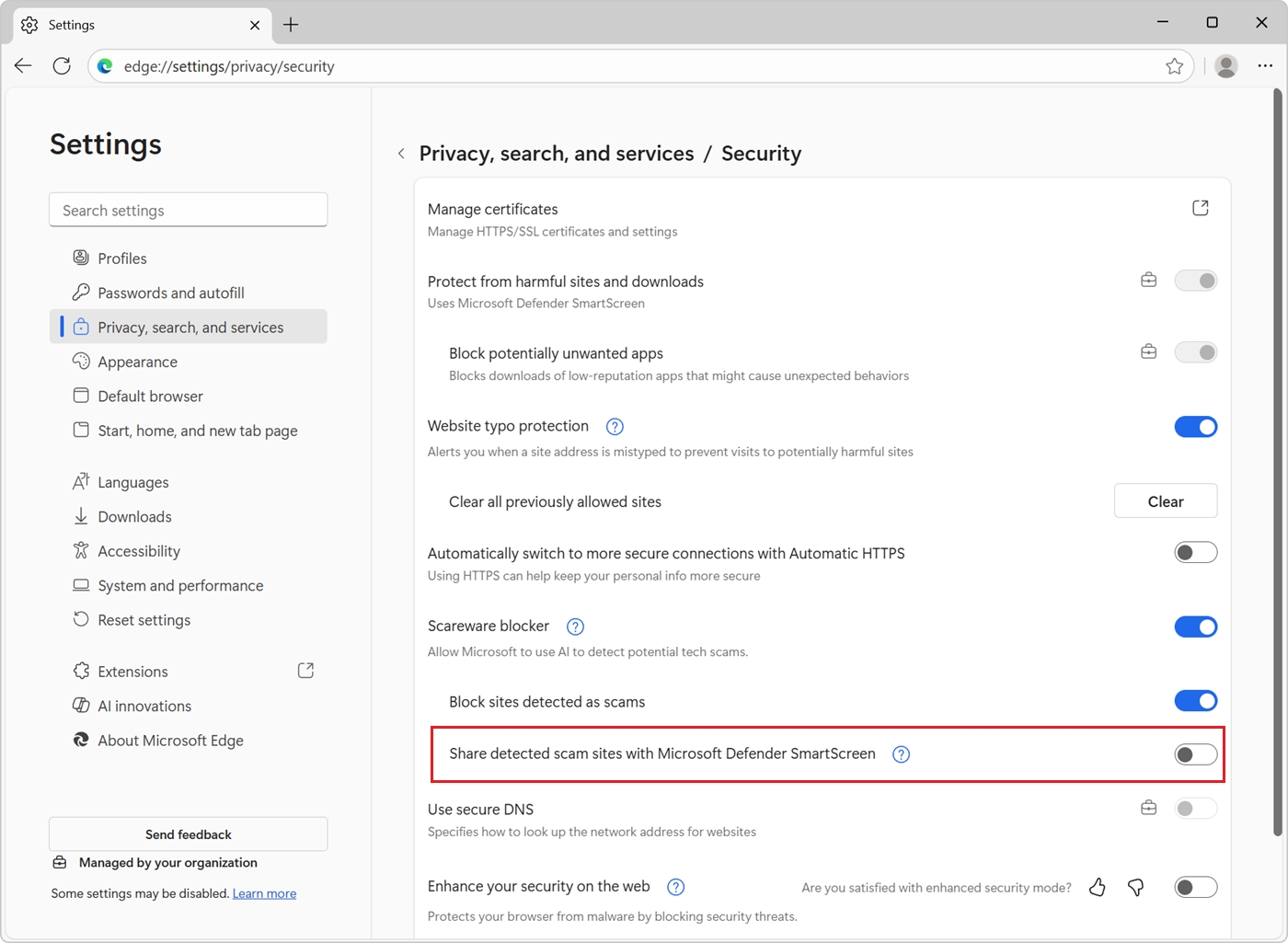
Task: Open Manage certificates via external link icon
Action: tap(1200, 208)
